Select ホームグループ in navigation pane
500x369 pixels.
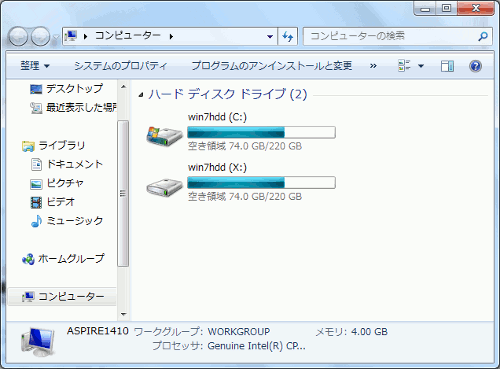point(71,259)
